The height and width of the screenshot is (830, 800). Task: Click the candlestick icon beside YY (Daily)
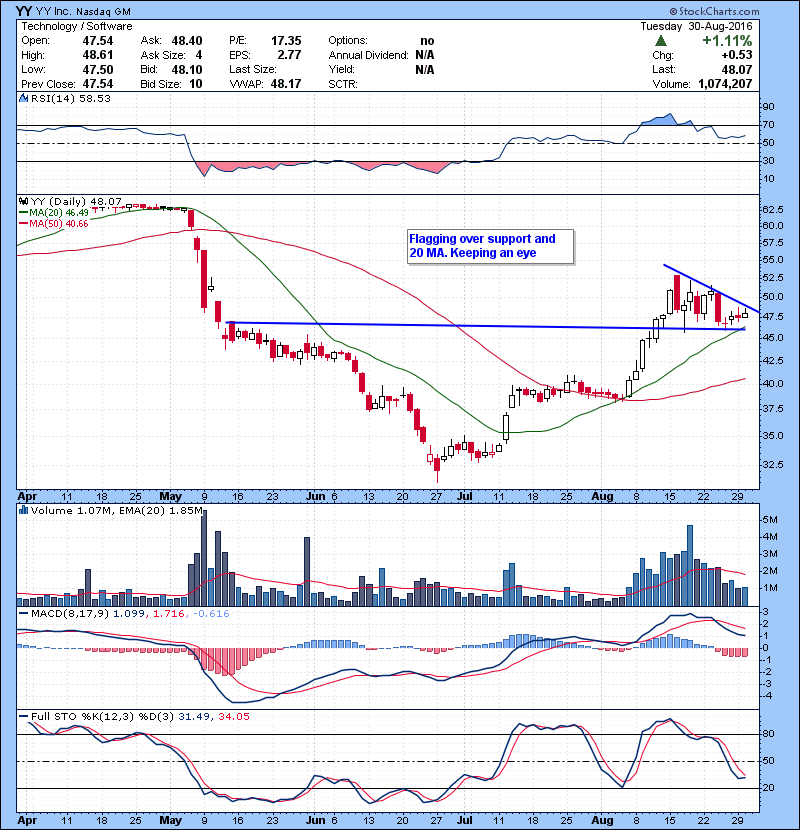point(23,201)
